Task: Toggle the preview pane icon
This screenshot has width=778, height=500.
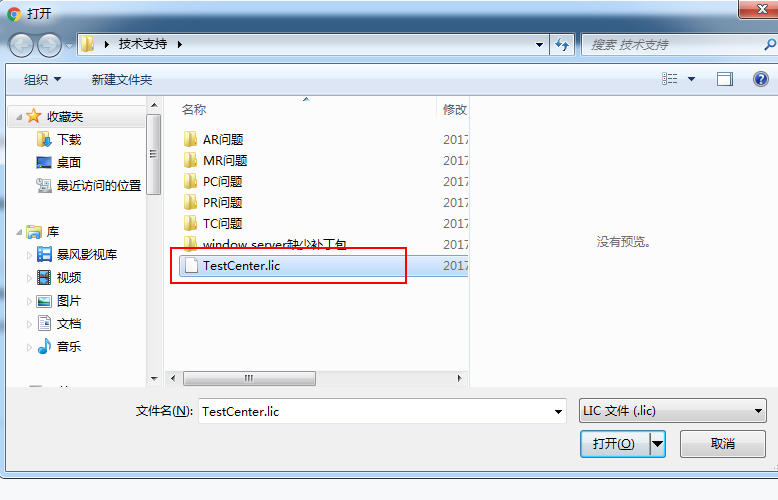Action: click(x=724, y=79)
